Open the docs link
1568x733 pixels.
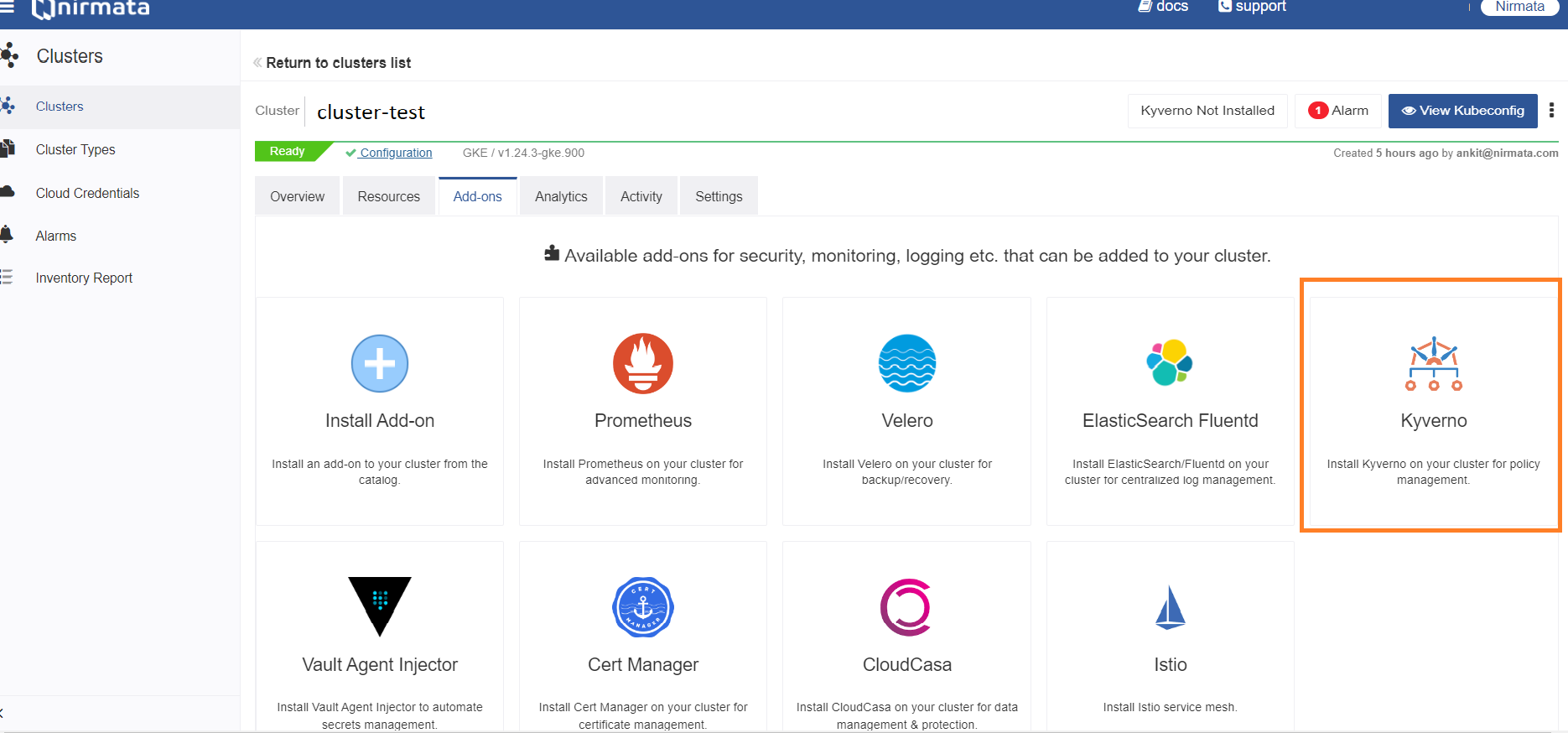tap(1163, 7)
